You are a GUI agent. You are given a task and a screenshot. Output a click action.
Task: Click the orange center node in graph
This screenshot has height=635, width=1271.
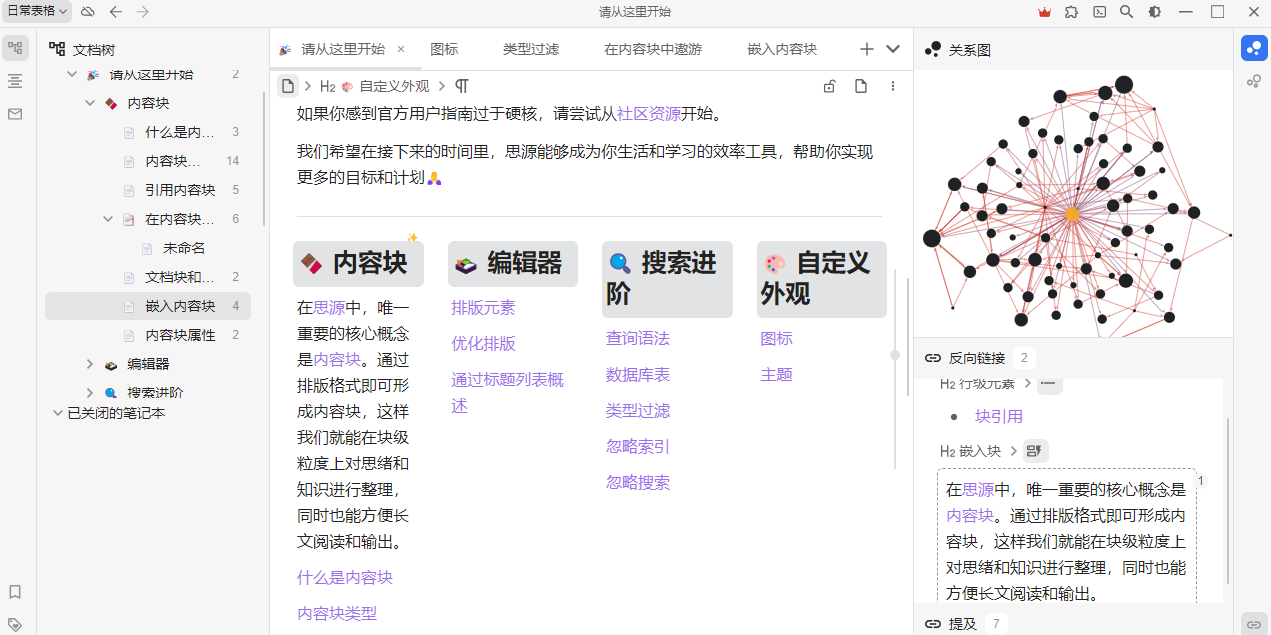click(x=1072, y=214)
